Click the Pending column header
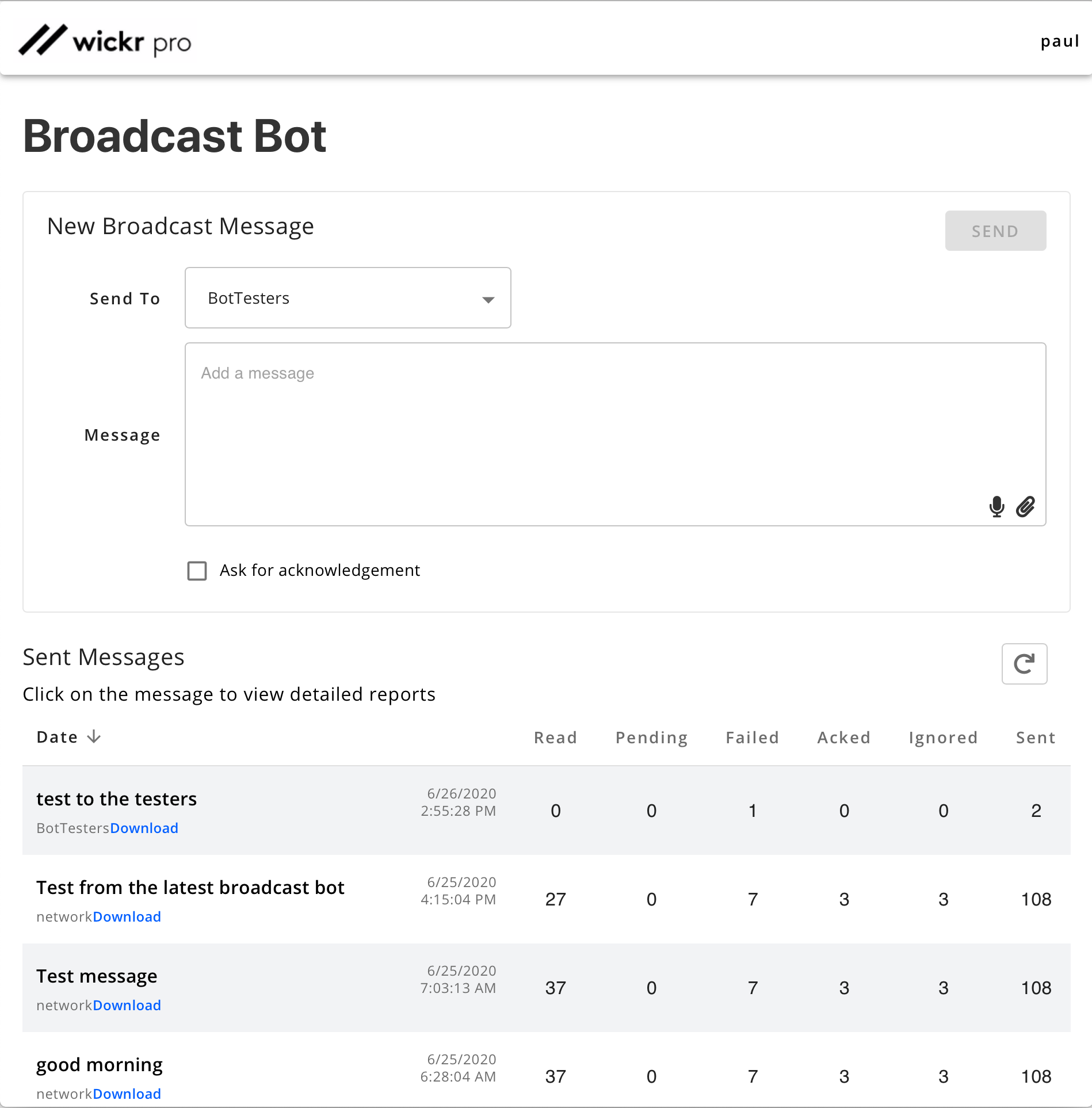Image resolution: width=1092 pixels, height=1108 pixels. 651,738
